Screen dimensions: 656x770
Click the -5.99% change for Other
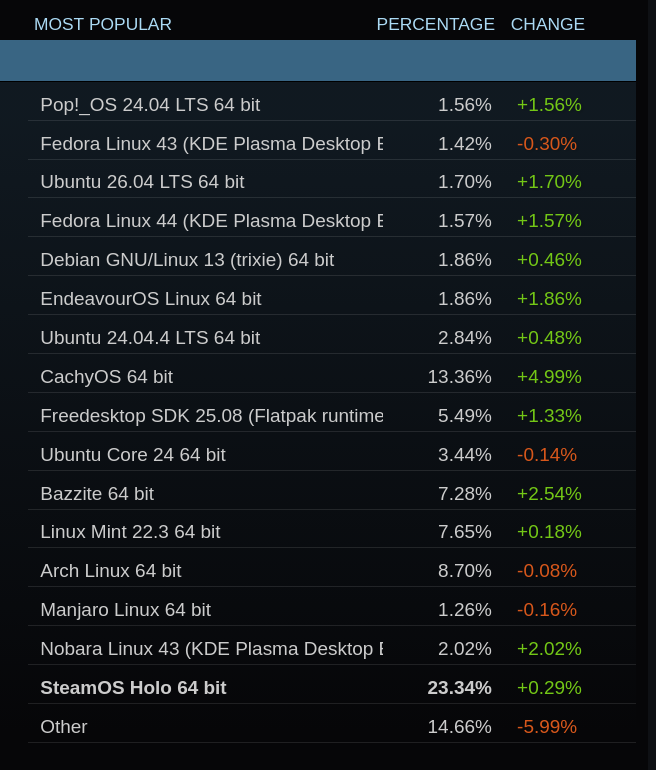click(547, 727)
